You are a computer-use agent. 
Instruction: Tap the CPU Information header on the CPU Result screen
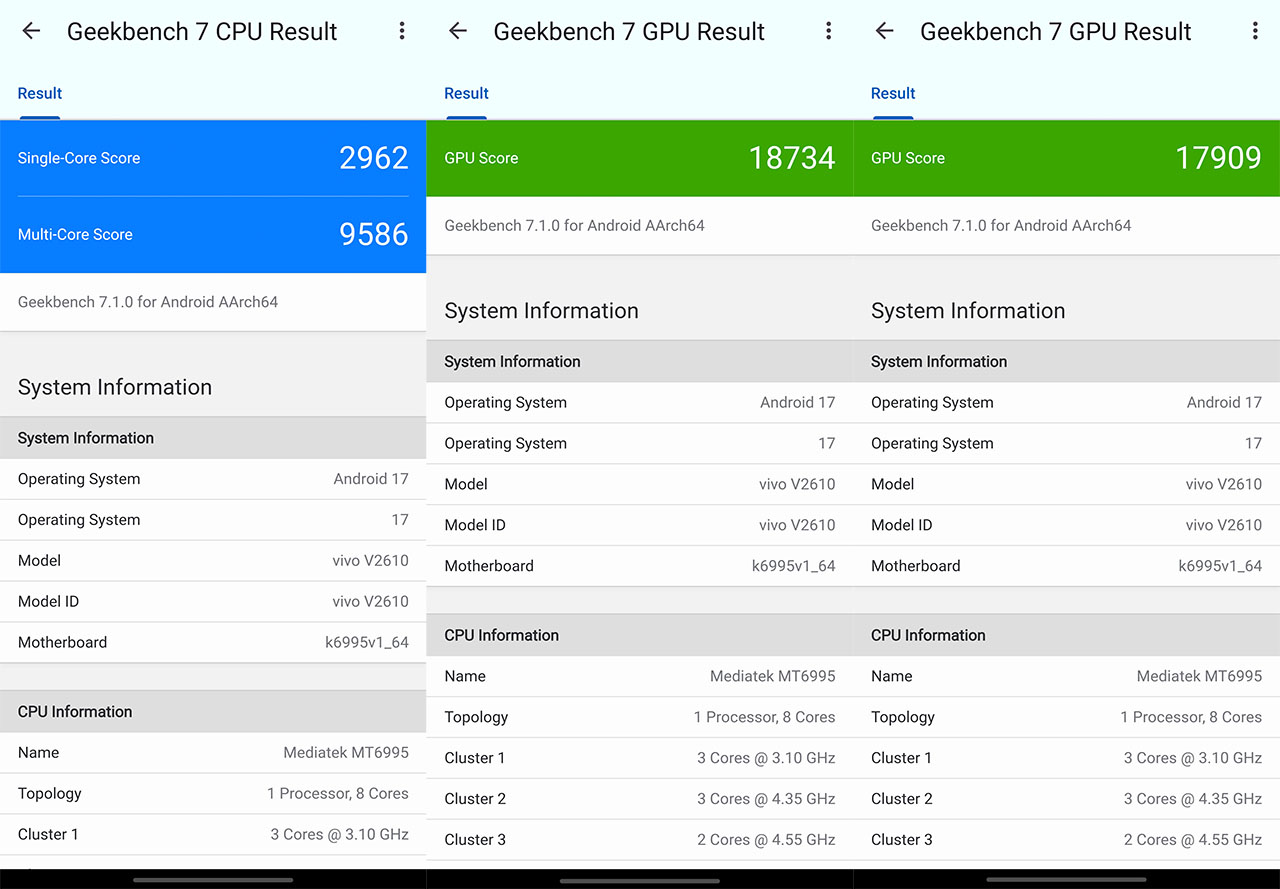coord(213,712)
